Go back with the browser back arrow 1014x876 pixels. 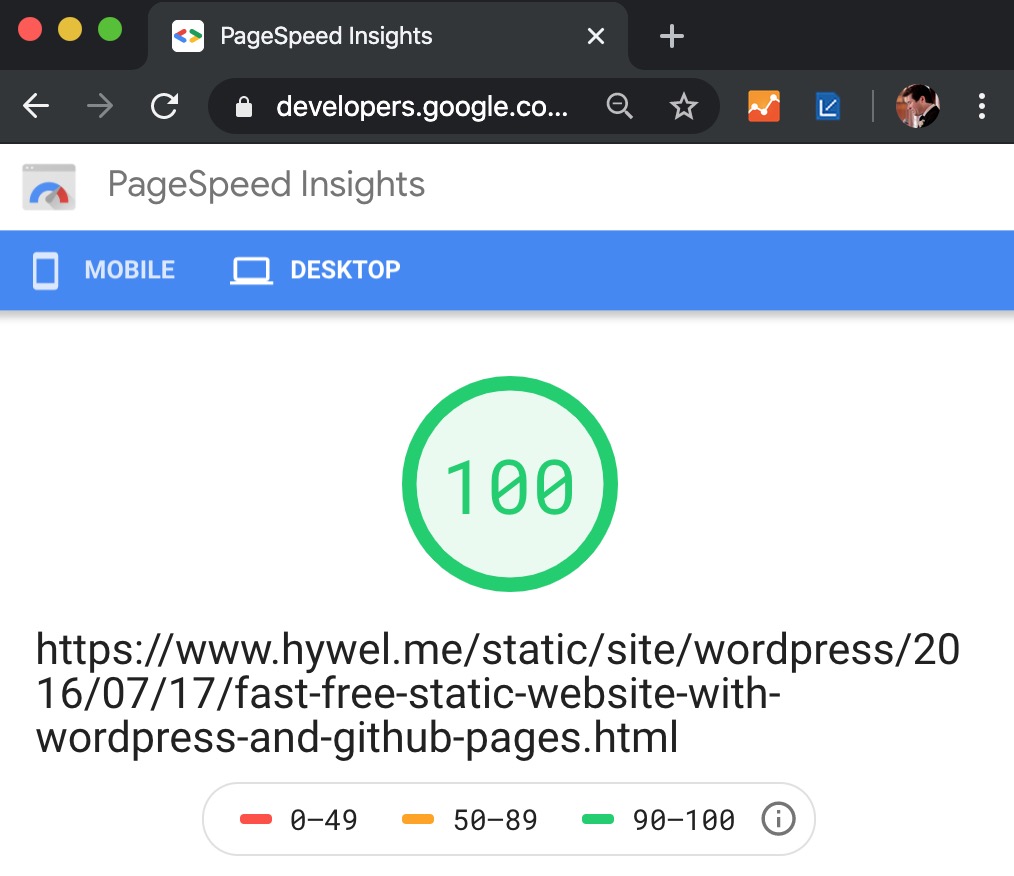click(36, 106)
